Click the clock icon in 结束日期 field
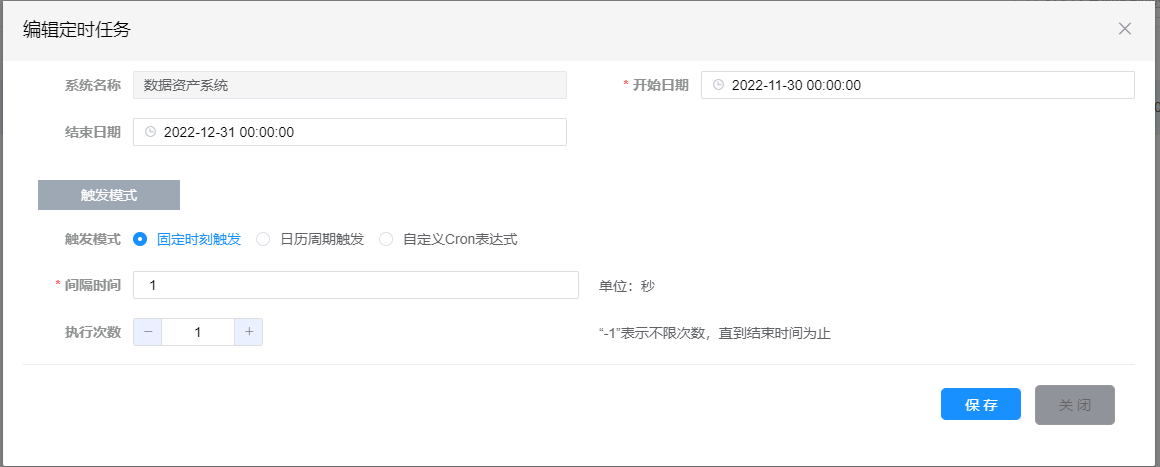 click(x=150, y=132)
